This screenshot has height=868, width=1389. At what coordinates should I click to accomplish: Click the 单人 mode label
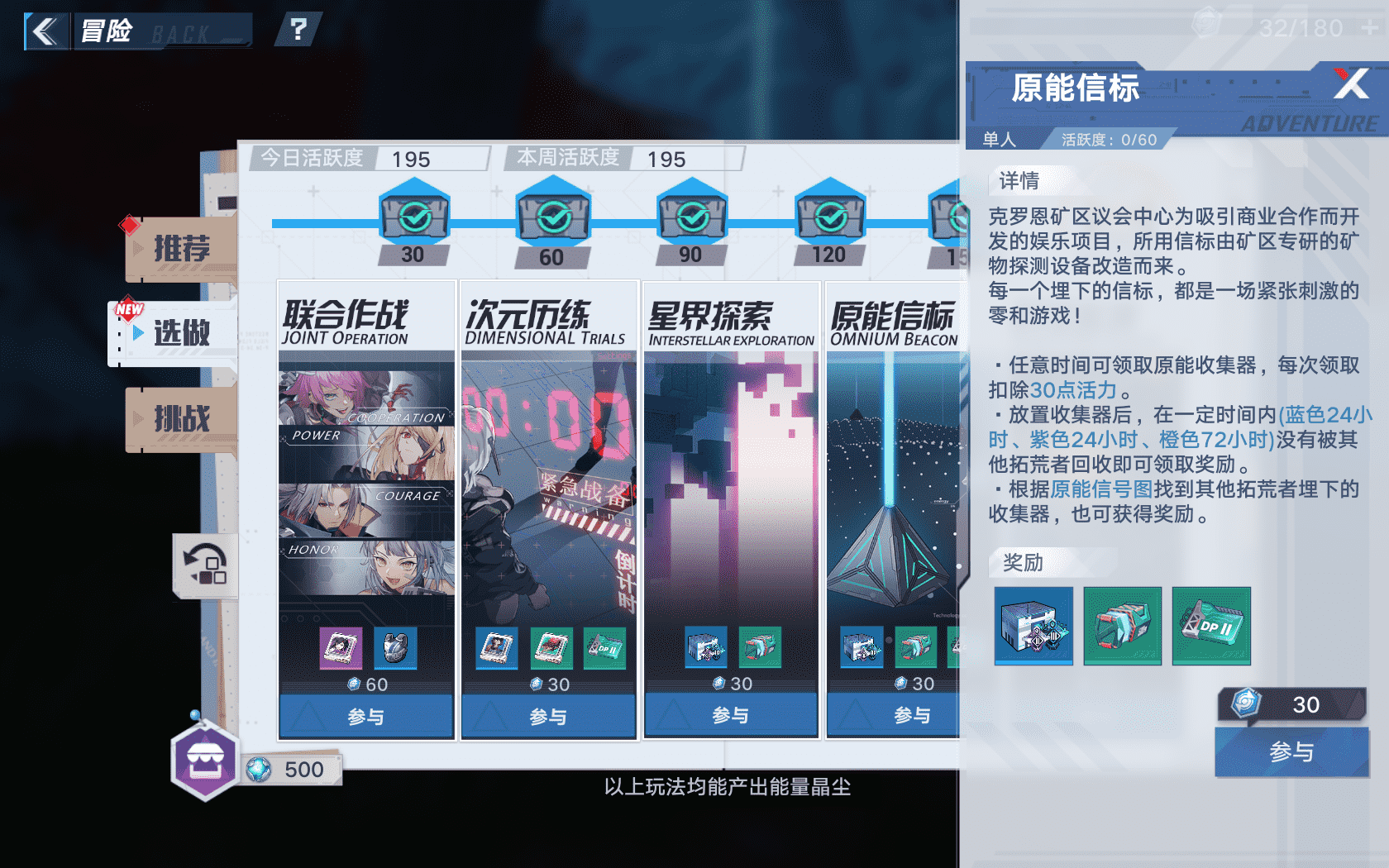999,140
